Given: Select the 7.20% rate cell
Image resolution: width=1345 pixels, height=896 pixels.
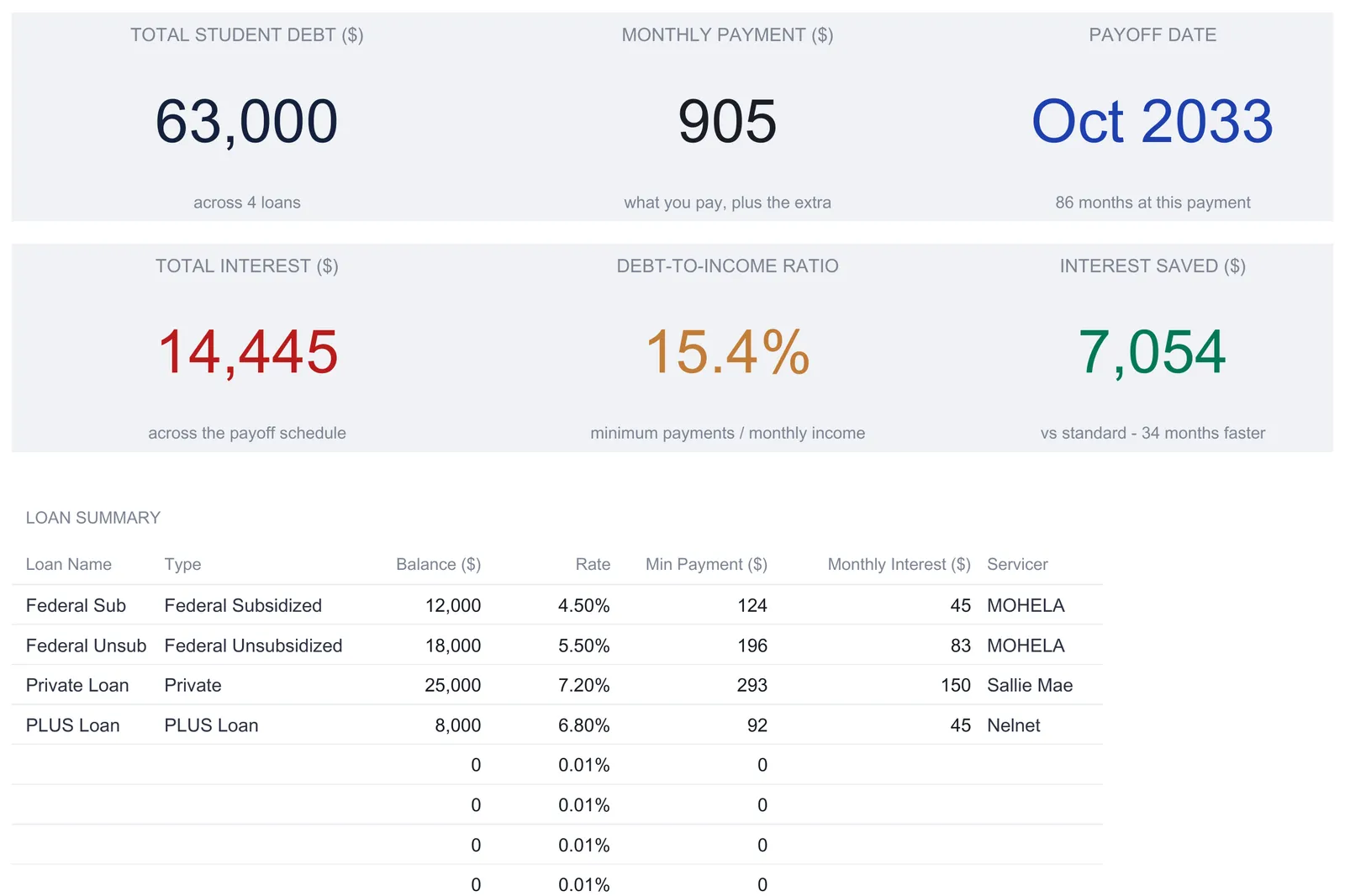Looking at the screenshot, I should pyautogui.click(x=584, y=685).
